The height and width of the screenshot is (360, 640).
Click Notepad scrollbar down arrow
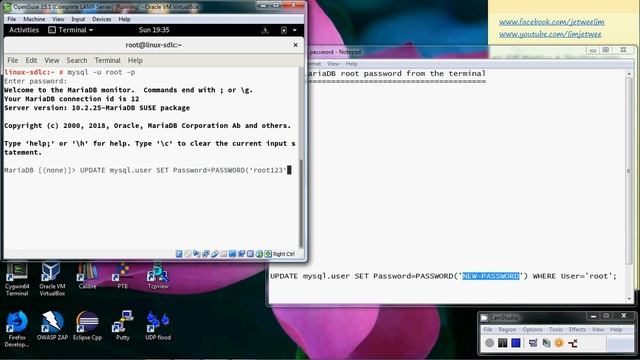click(629, 299)
